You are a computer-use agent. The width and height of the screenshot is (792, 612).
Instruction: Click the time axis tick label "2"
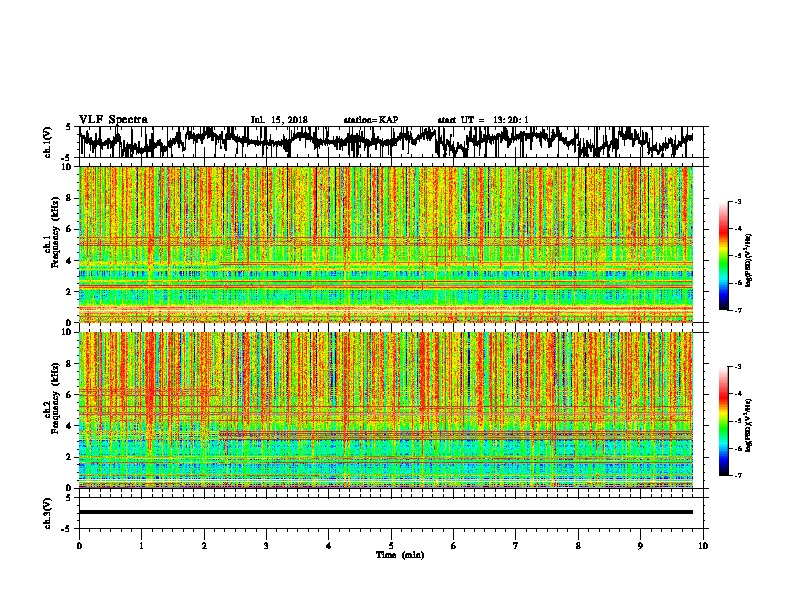pos(204,546)
